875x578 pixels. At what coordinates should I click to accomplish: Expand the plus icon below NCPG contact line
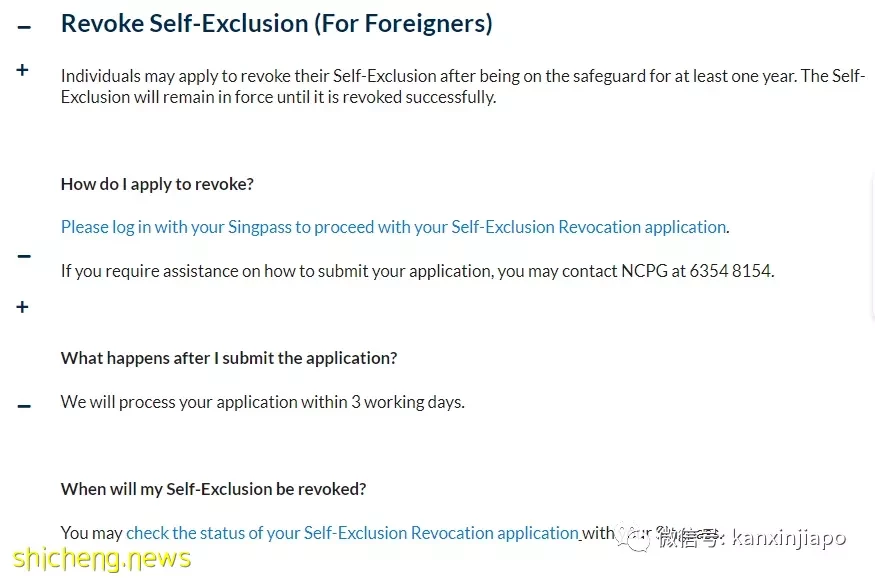(x=22, y=306)
